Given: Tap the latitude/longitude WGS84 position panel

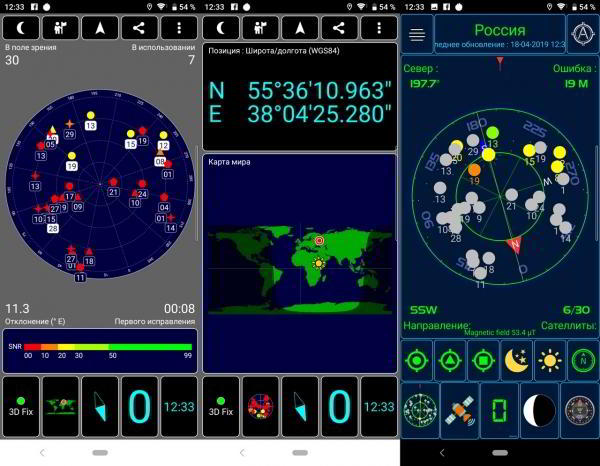Looking at the screenshot, I should [300, 95].
